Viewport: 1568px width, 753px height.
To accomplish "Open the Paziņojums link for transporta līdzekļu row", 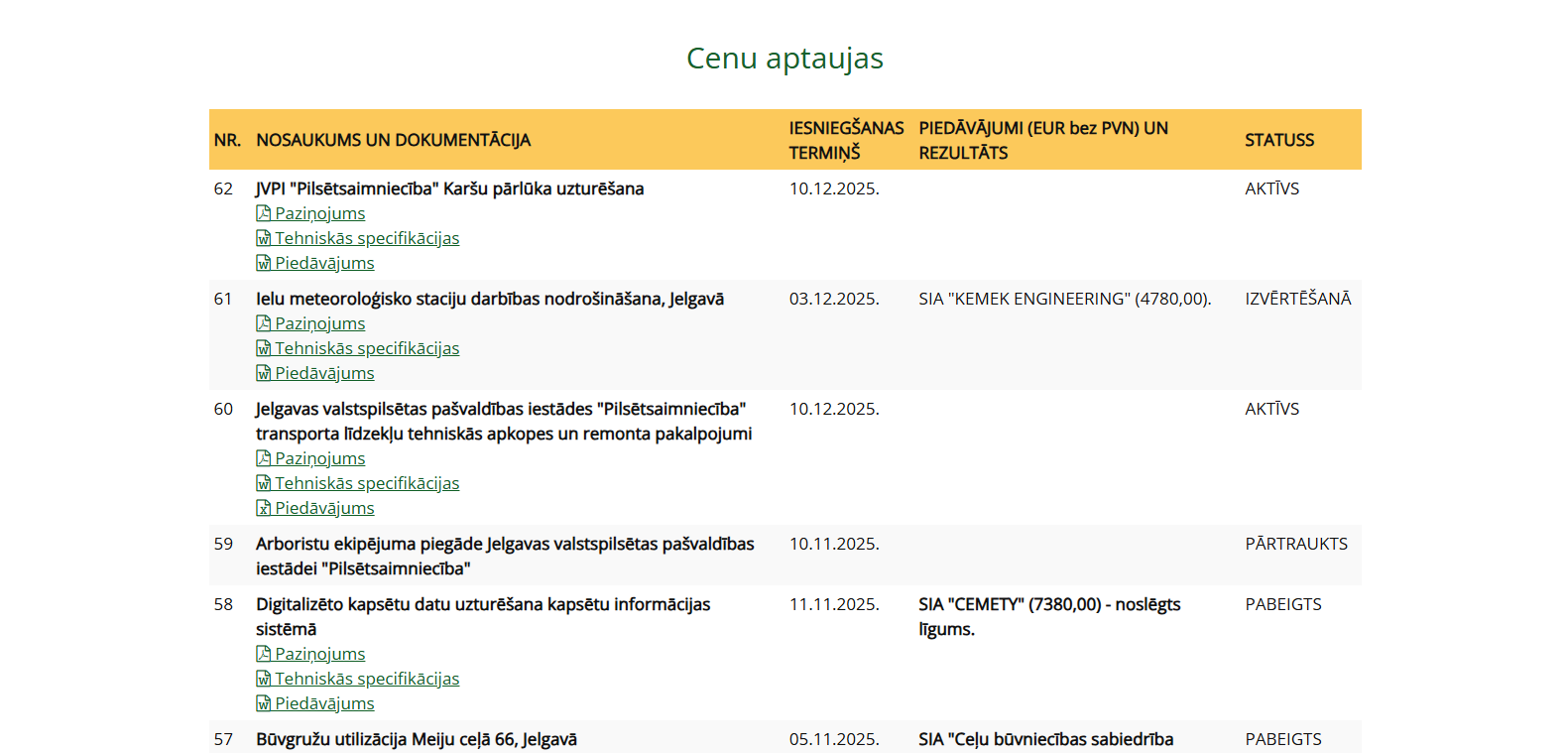I will coord(319,458).
